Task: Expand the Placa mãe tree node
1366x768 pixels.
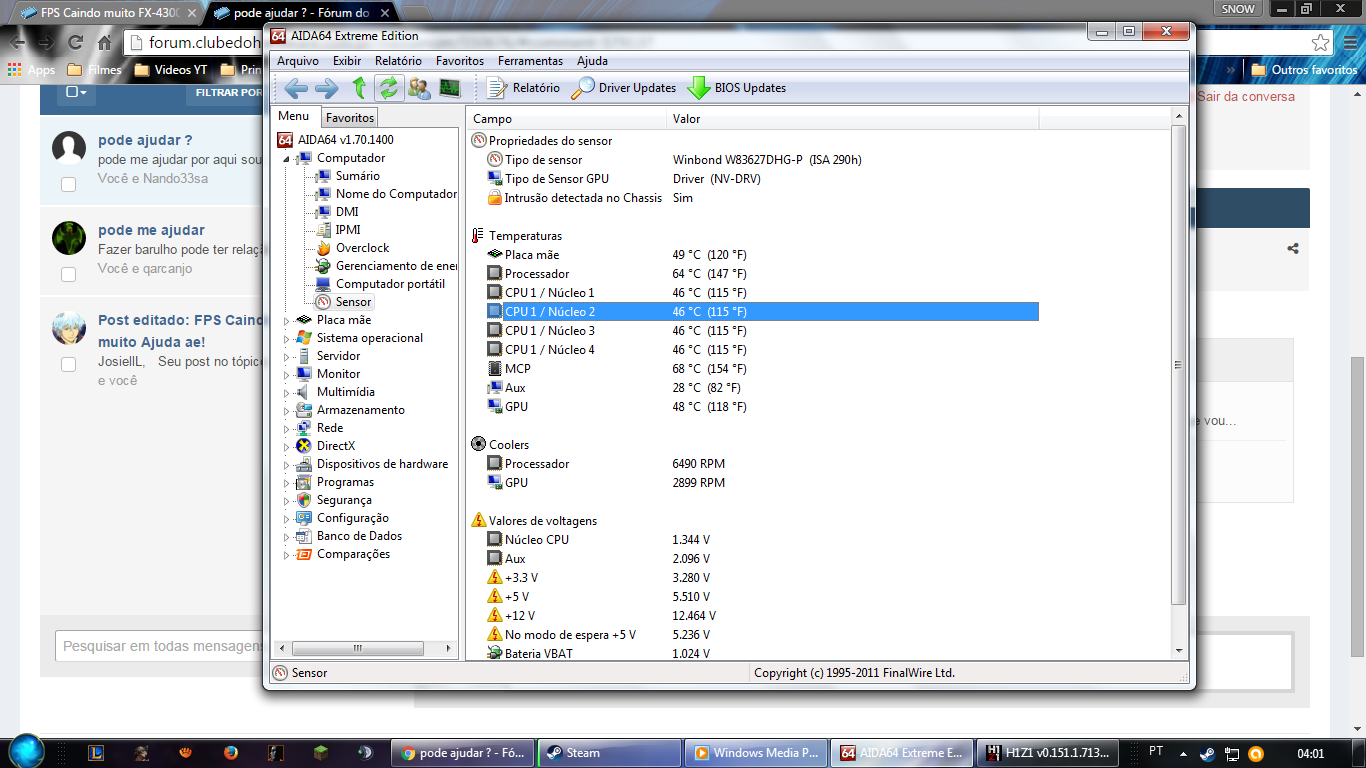Action: tap(287, 320)
